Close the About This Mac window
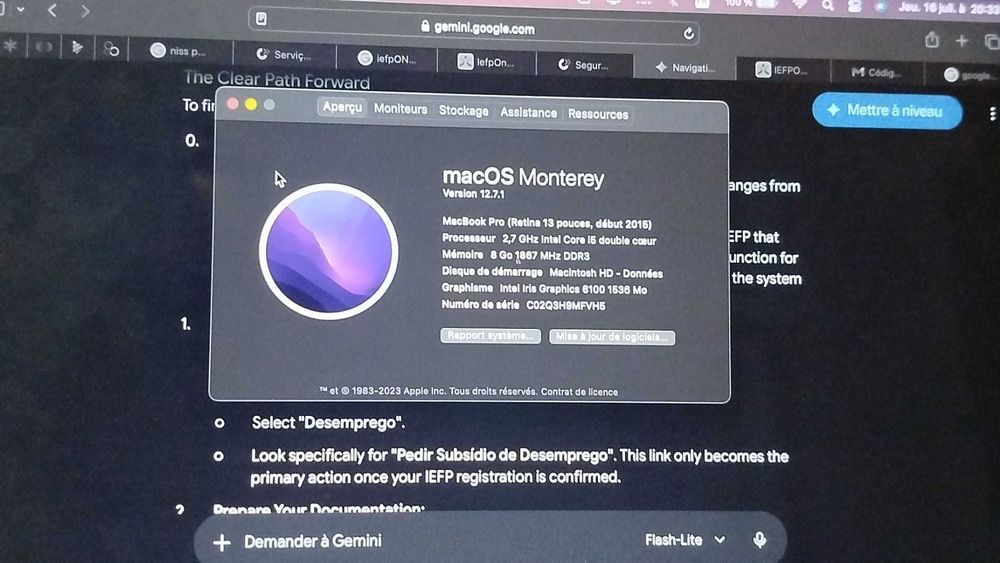This screenshot has width=1000, height=563. coord(233,103)
